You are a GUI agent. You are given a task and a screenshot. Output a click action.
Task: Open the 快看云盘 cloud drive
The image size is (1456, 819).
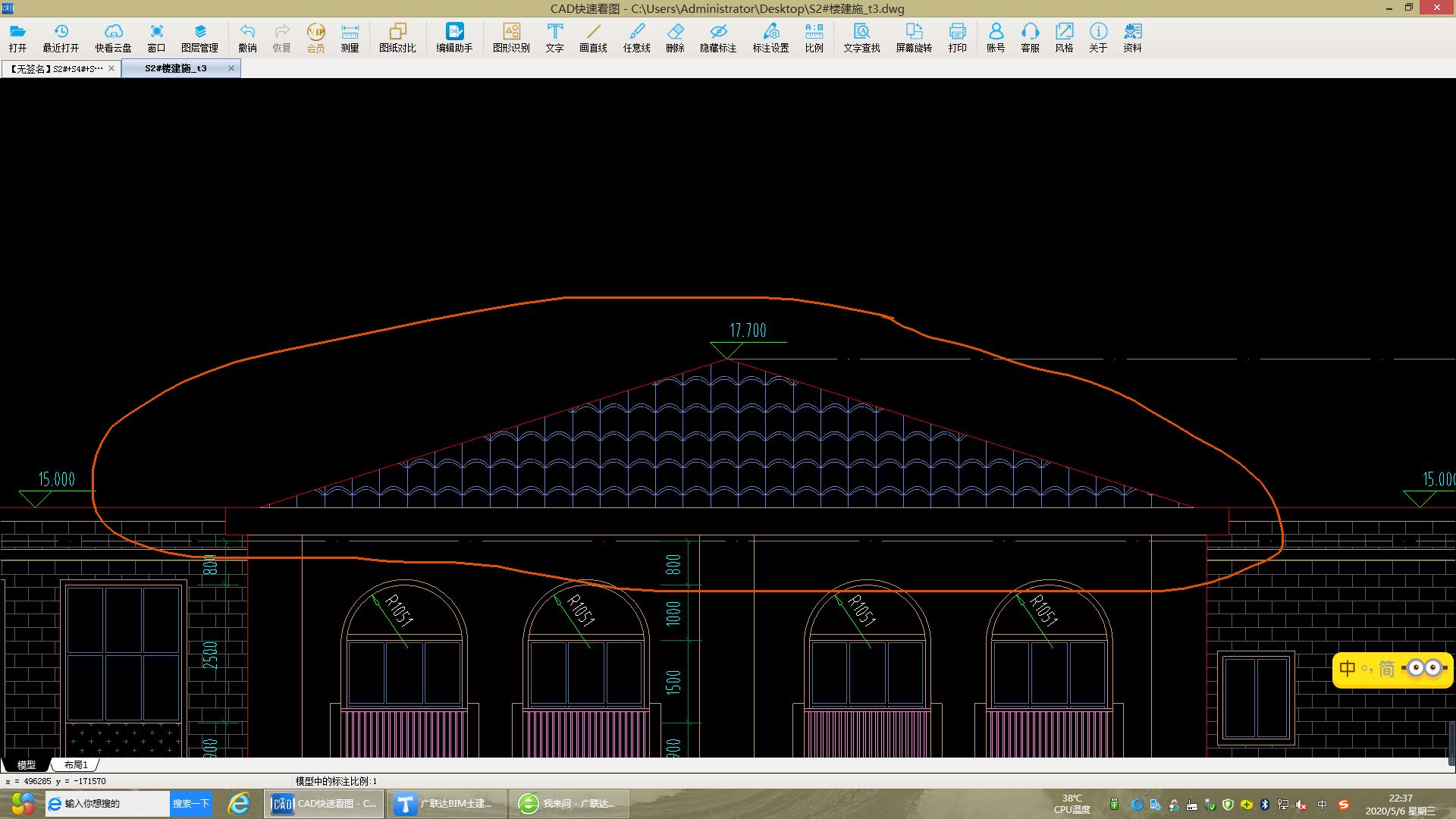(x=113, y=38)
